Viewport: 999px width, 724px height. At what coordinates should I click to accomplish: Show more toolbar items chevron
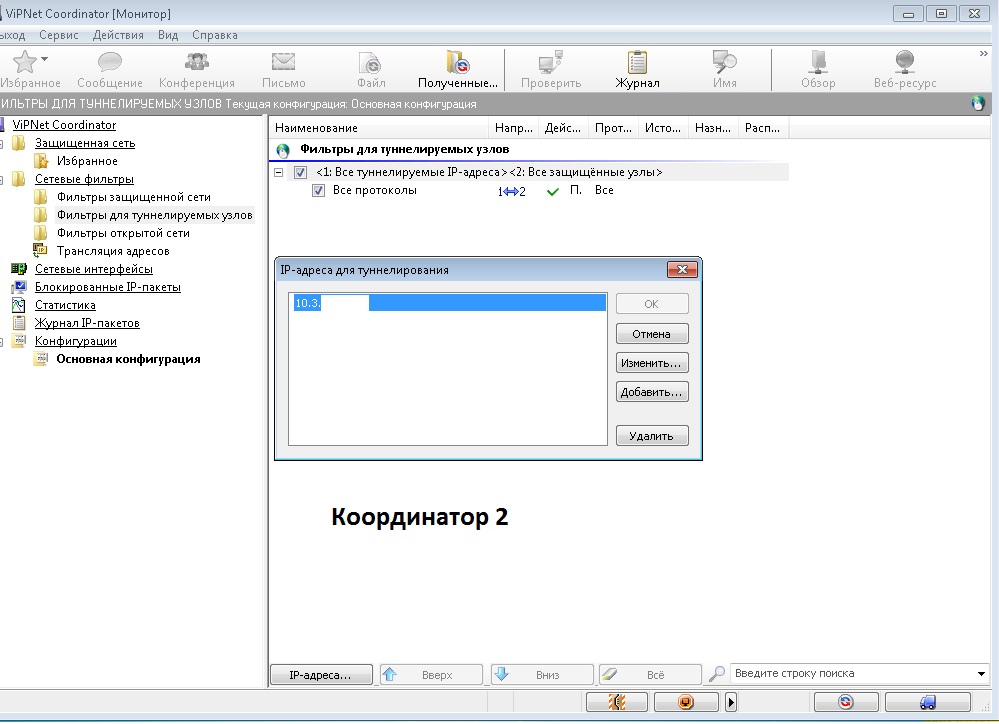[x=984, y=54]
